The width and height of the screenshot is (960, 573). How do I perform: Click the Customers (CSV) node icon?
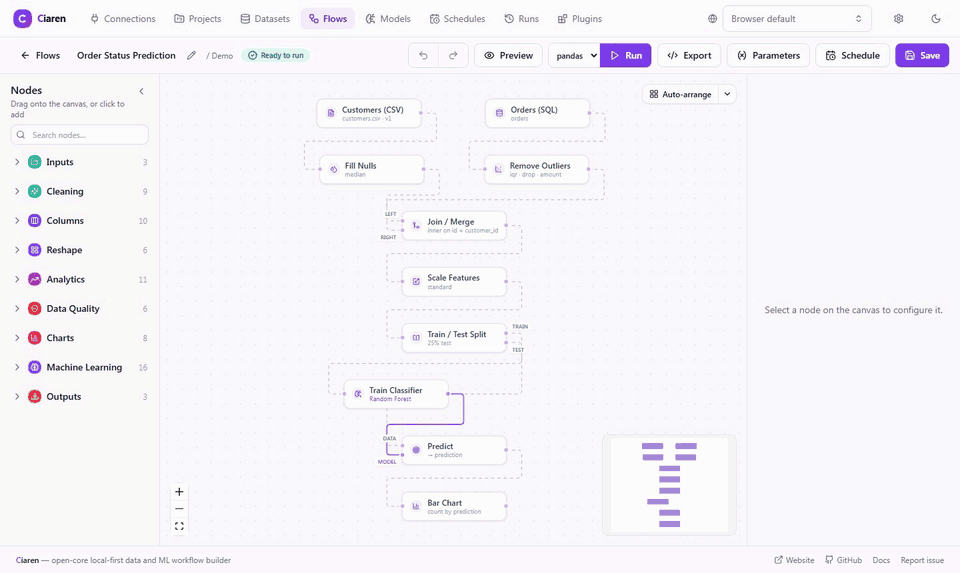pos(331,113)
